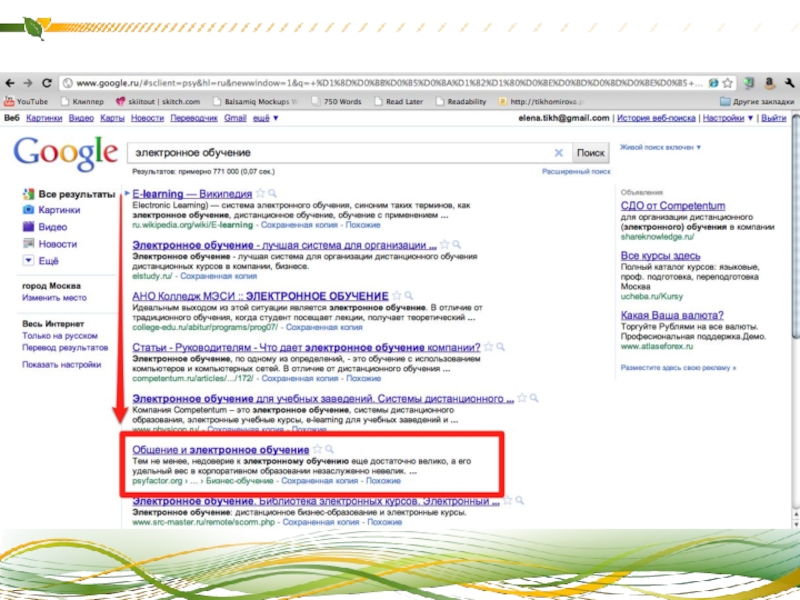
Task: Open the skitch.com bookmark
Action: click(158, 102)
